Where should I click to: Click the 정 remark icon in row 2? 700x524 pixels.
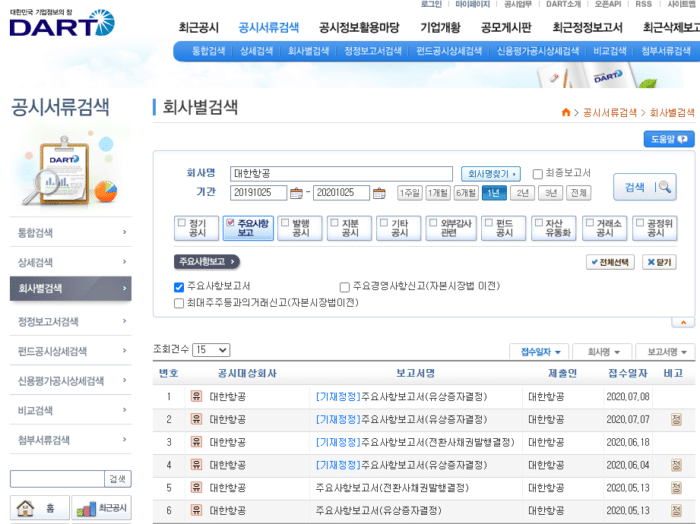coord(676,419)
